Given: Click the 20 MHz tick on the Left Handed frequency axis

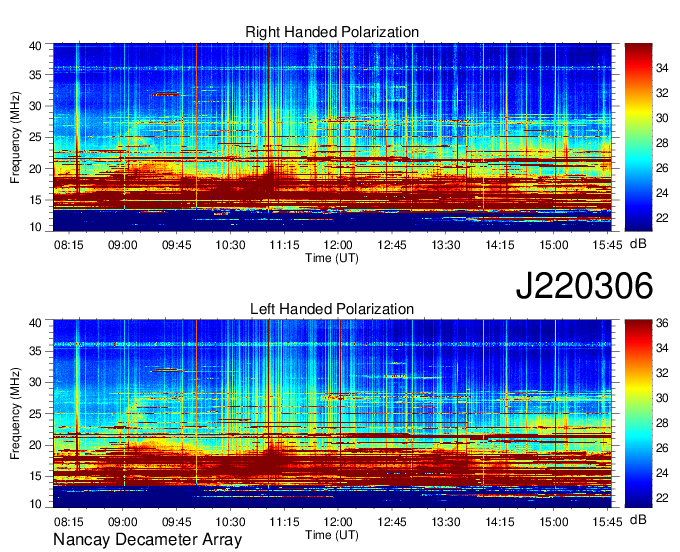Looking at the screenshot, I should (x=35, y=445).
